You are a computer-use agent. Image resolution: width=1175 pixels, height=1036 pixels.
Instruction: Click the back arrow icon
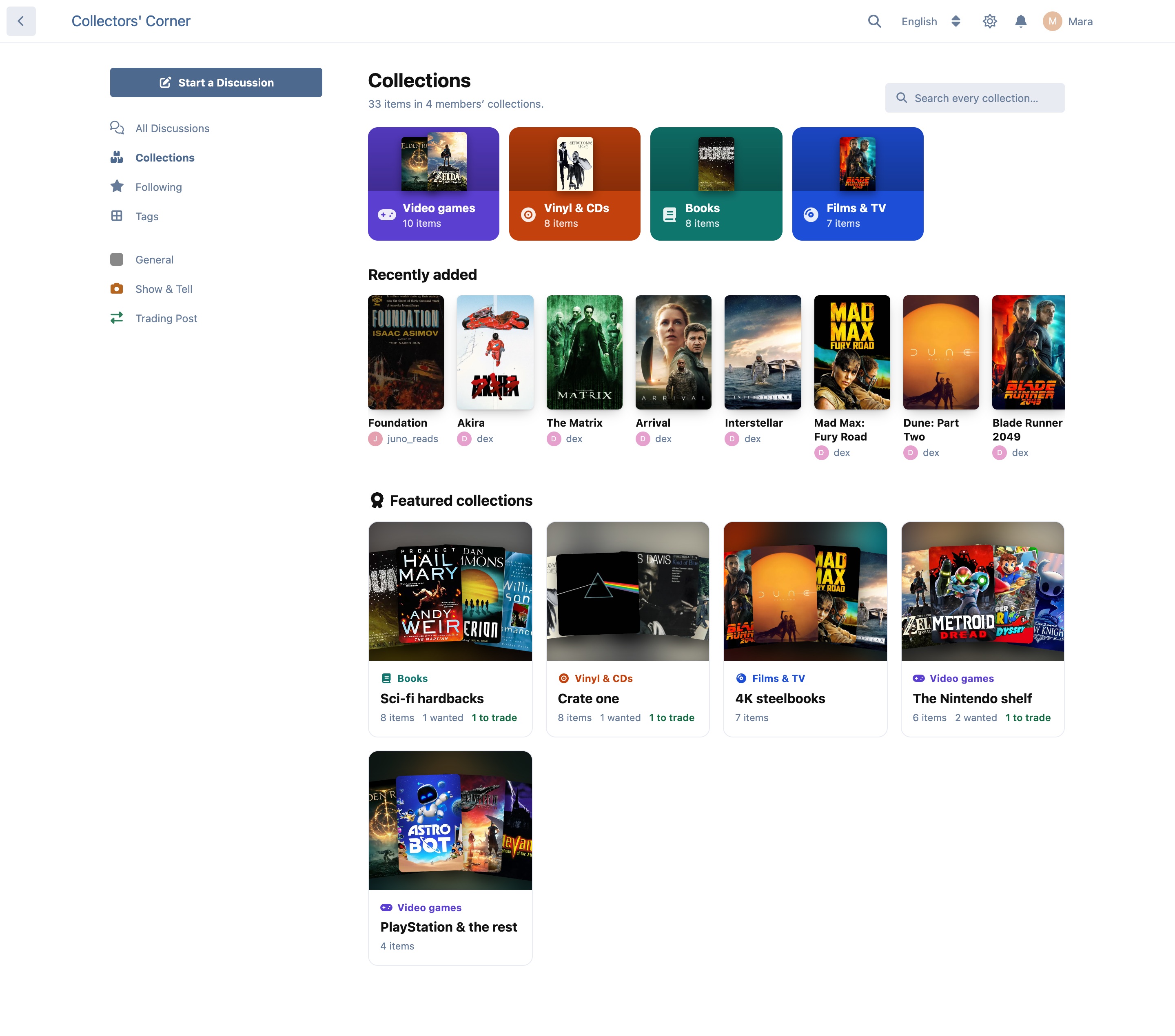point(21,21)
